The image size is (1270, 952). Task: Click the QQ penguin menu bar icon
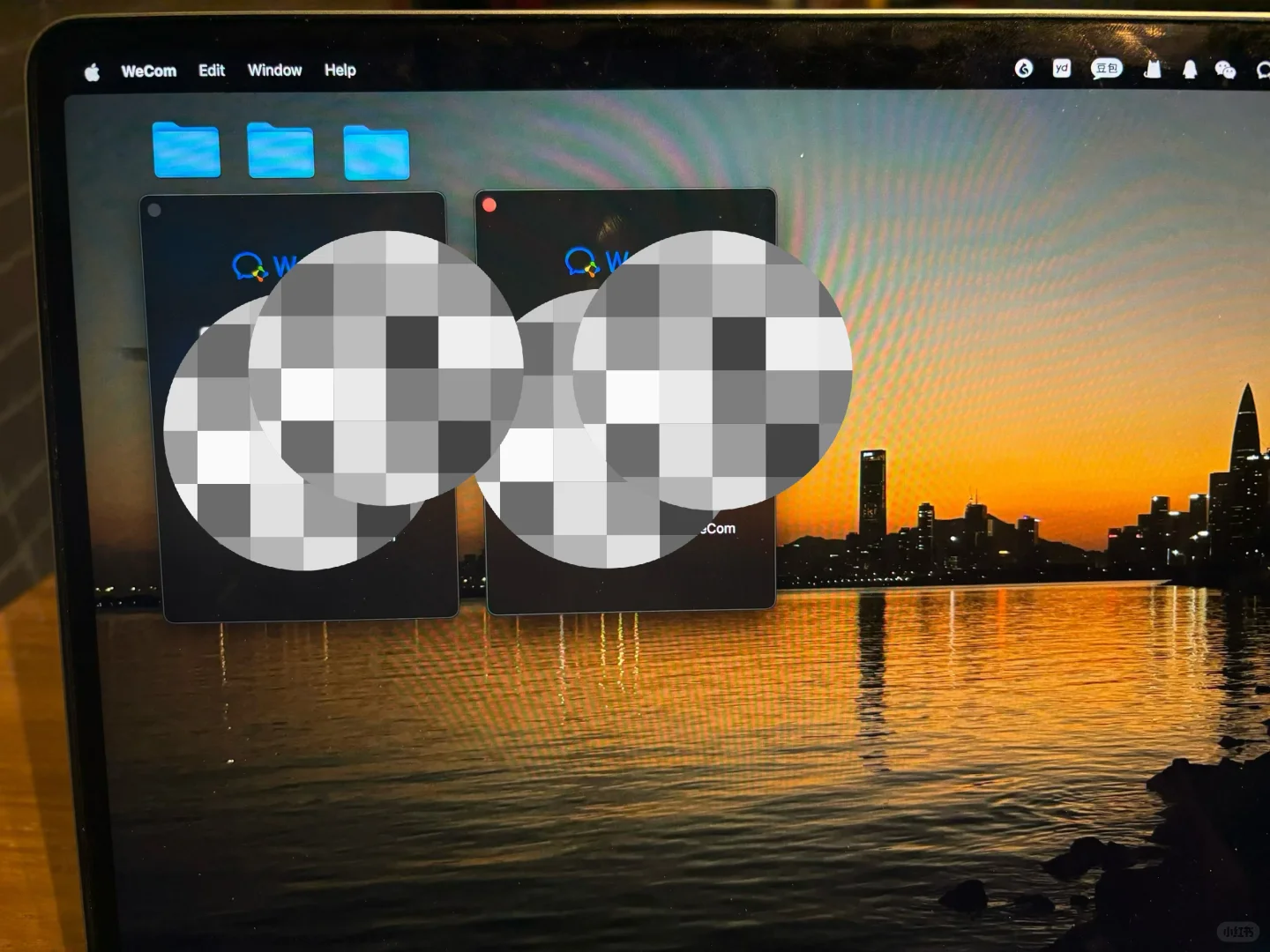(x=1189, y=69)
